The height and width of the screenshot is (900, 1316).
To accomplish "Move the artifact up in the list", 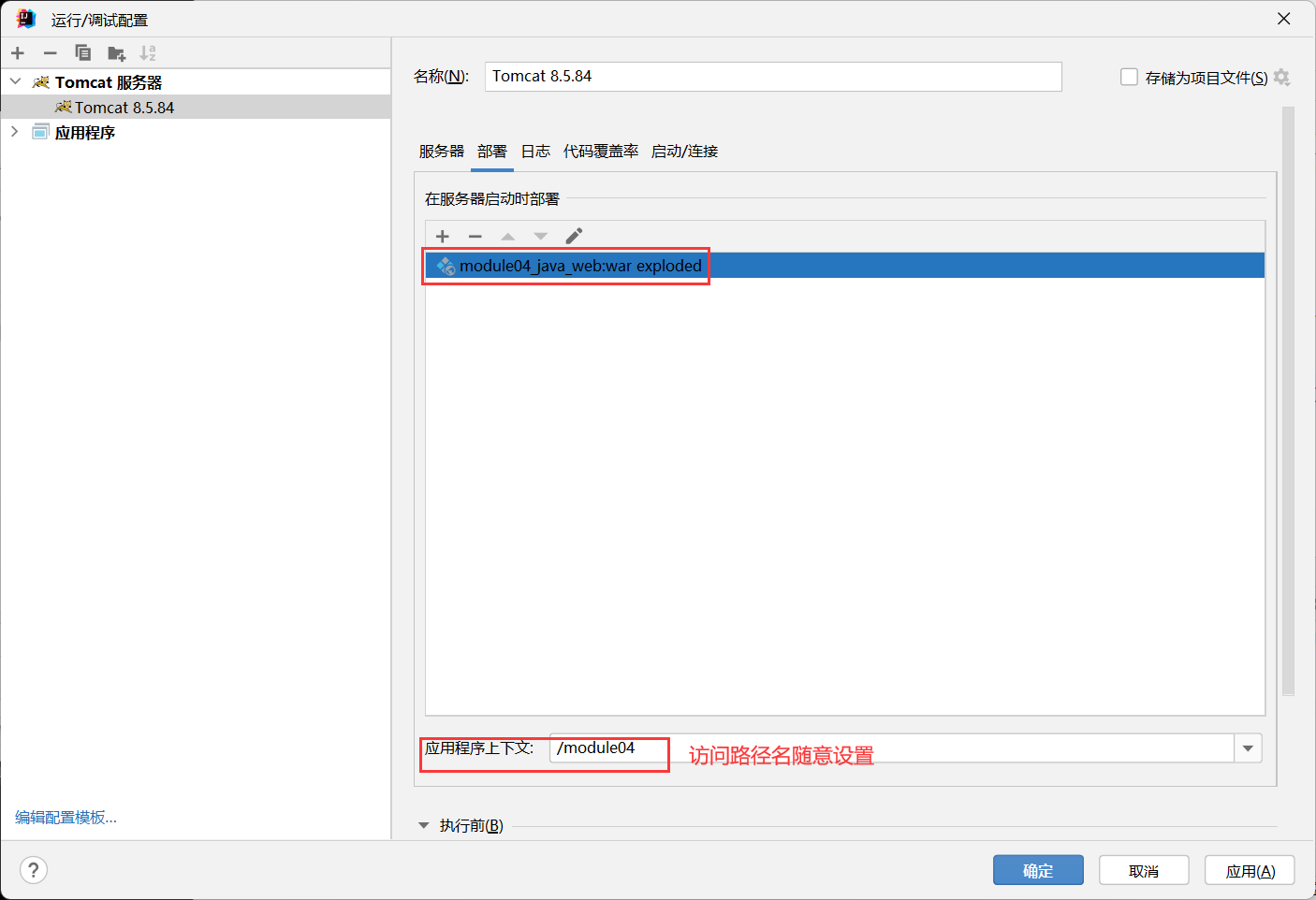I will (x=508, y=237).
